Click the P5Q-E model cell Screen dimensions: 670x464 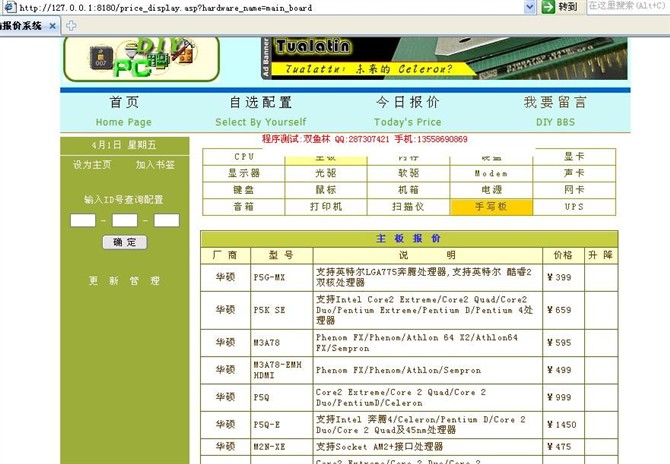[x=282, y=425]
